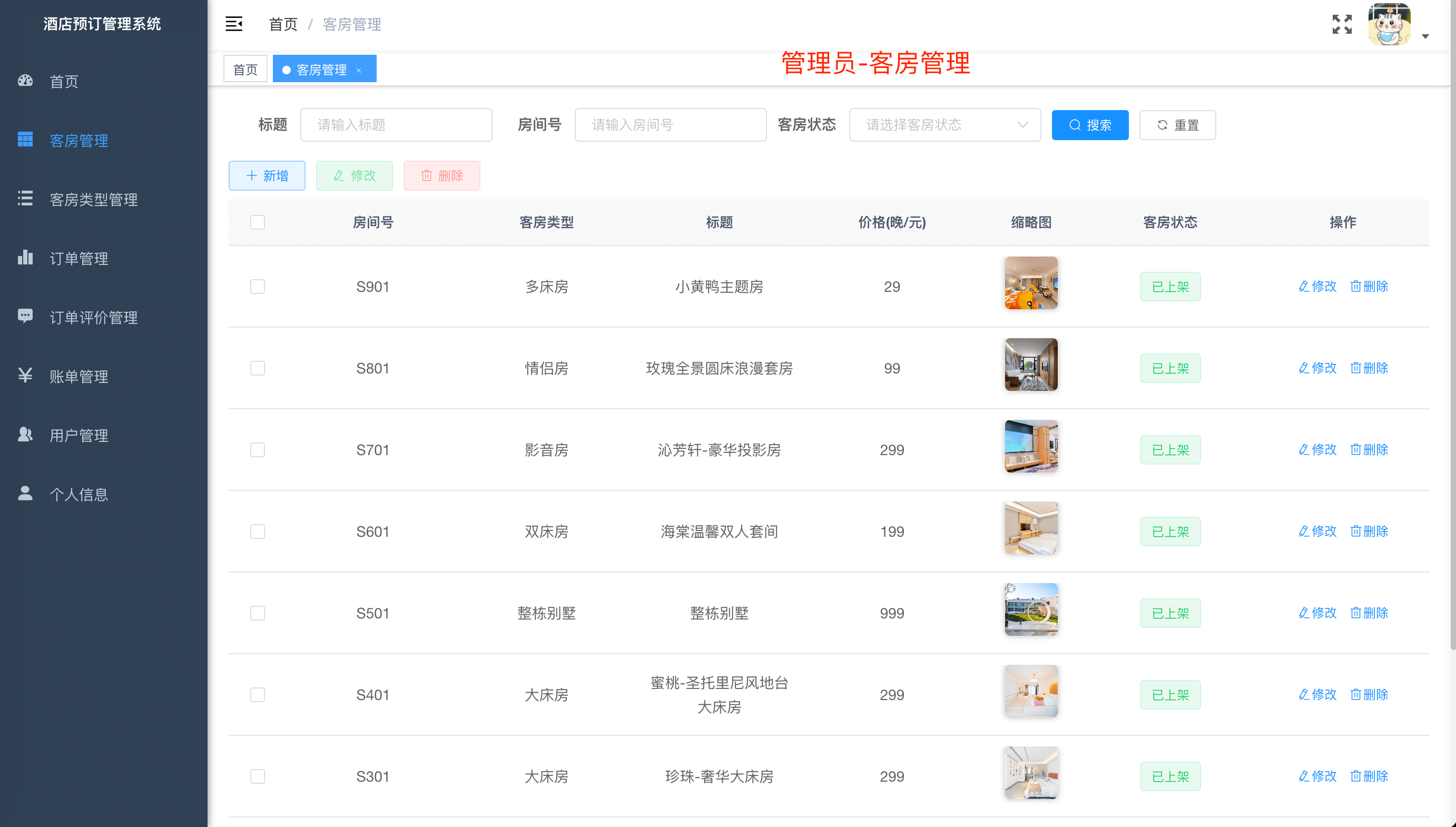
Task: Switch to the 首页 tab
Action: point(245,68)
